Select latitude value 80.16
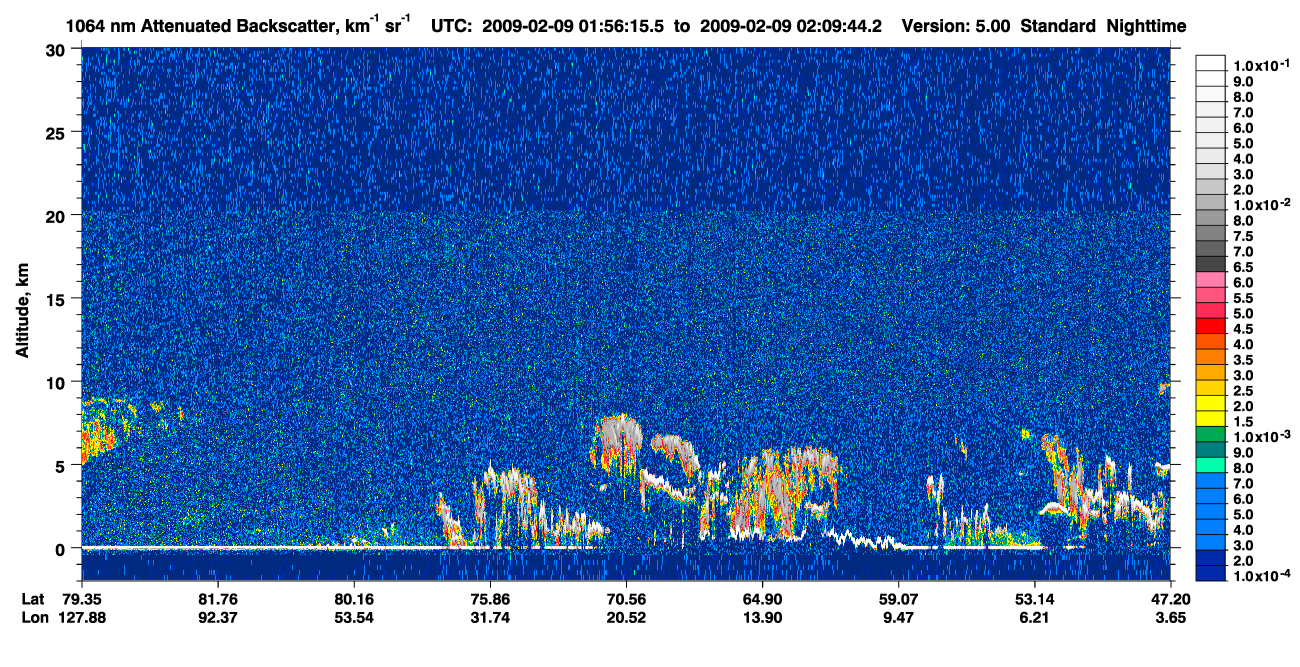This screenshot has width=1300, height=667. [x=353, y=598]
